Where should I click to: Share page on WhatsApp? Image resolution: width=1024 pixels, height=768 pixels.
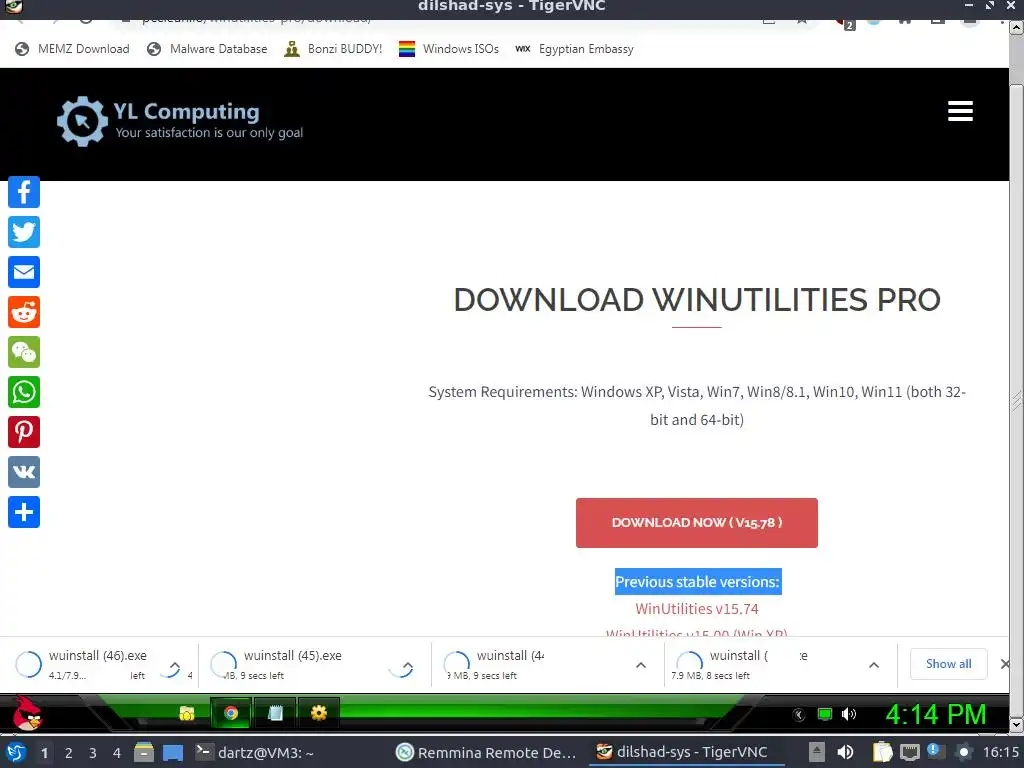tap(24, 392)
